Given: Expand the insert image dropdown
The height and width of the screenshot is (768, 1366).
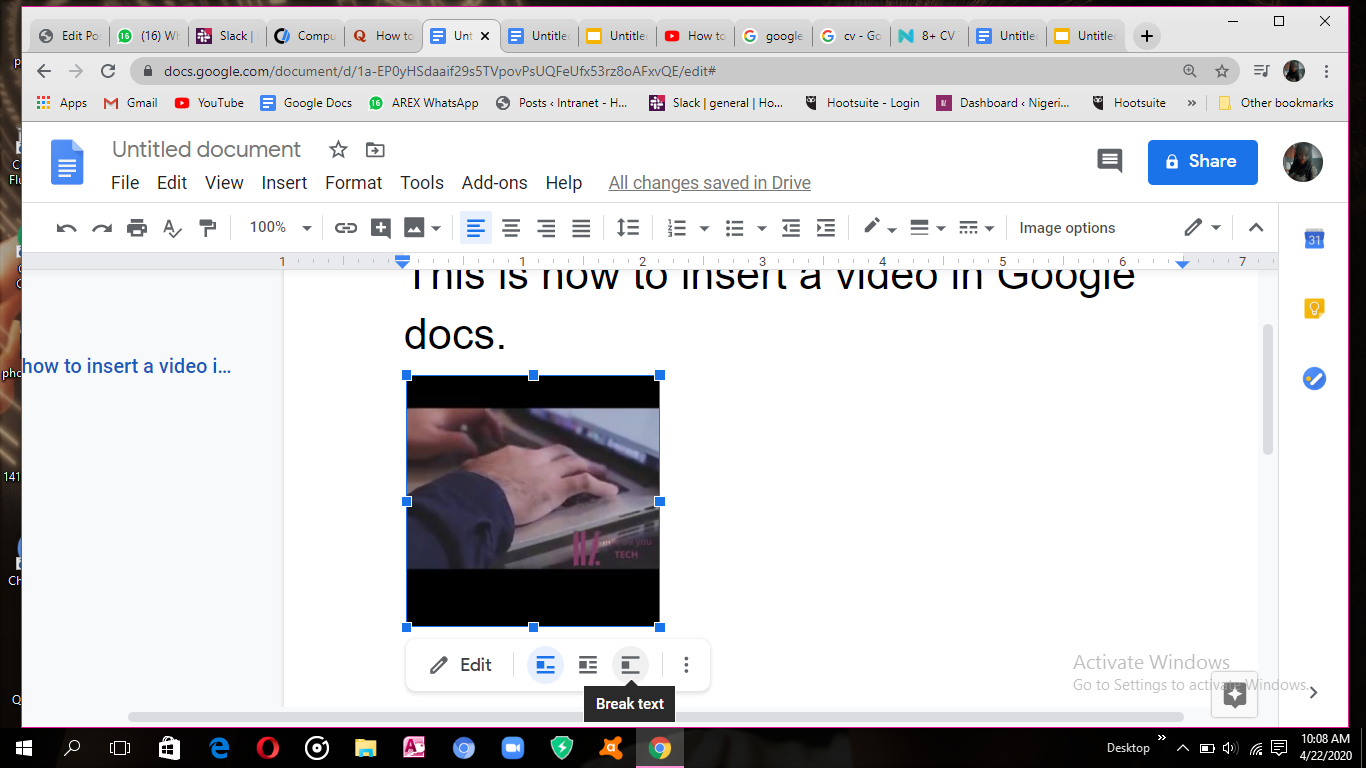Looking at the screenshot, I should point(437,228).
